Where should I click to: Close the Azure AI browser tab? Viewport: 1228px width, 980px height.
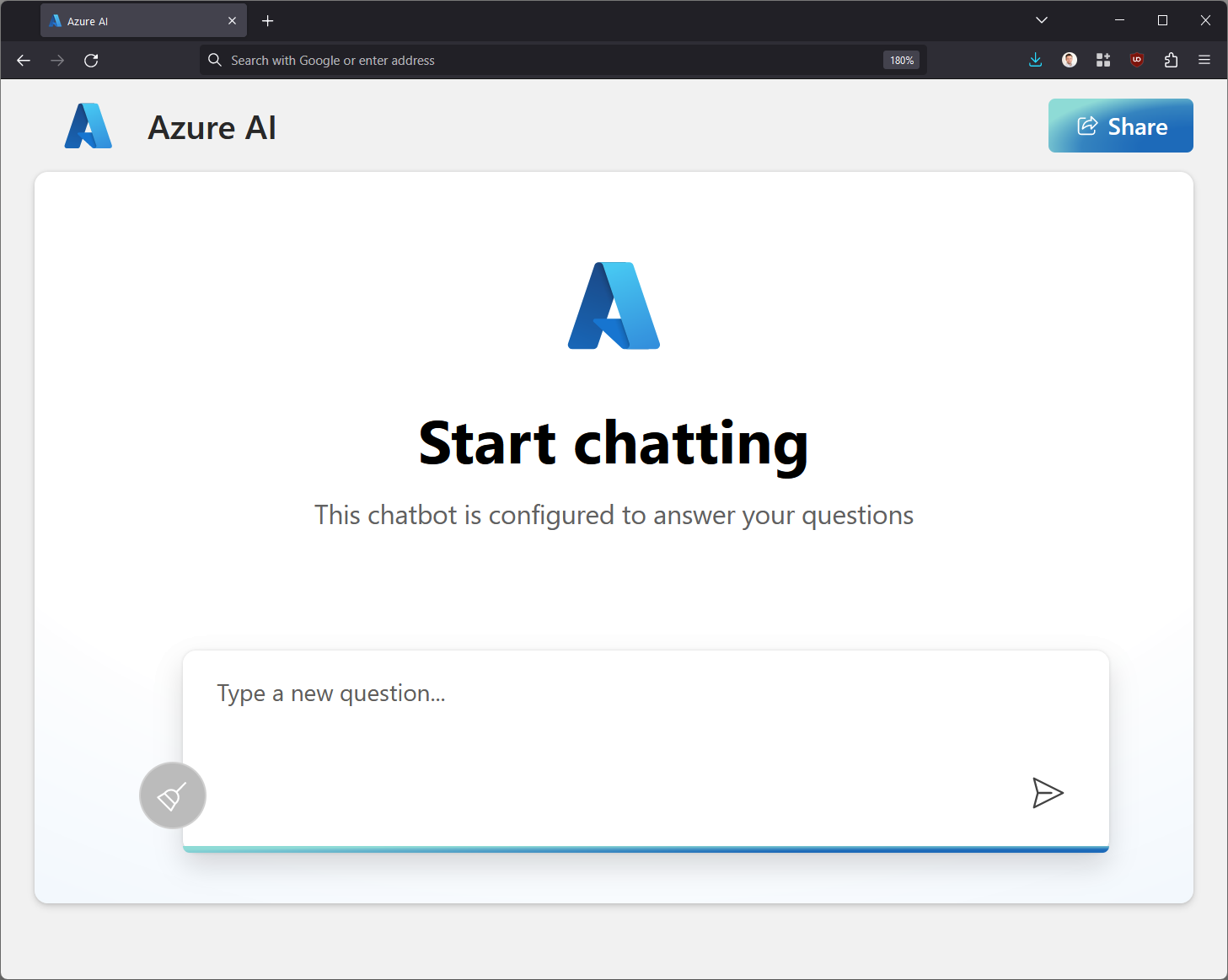point(232,21)
